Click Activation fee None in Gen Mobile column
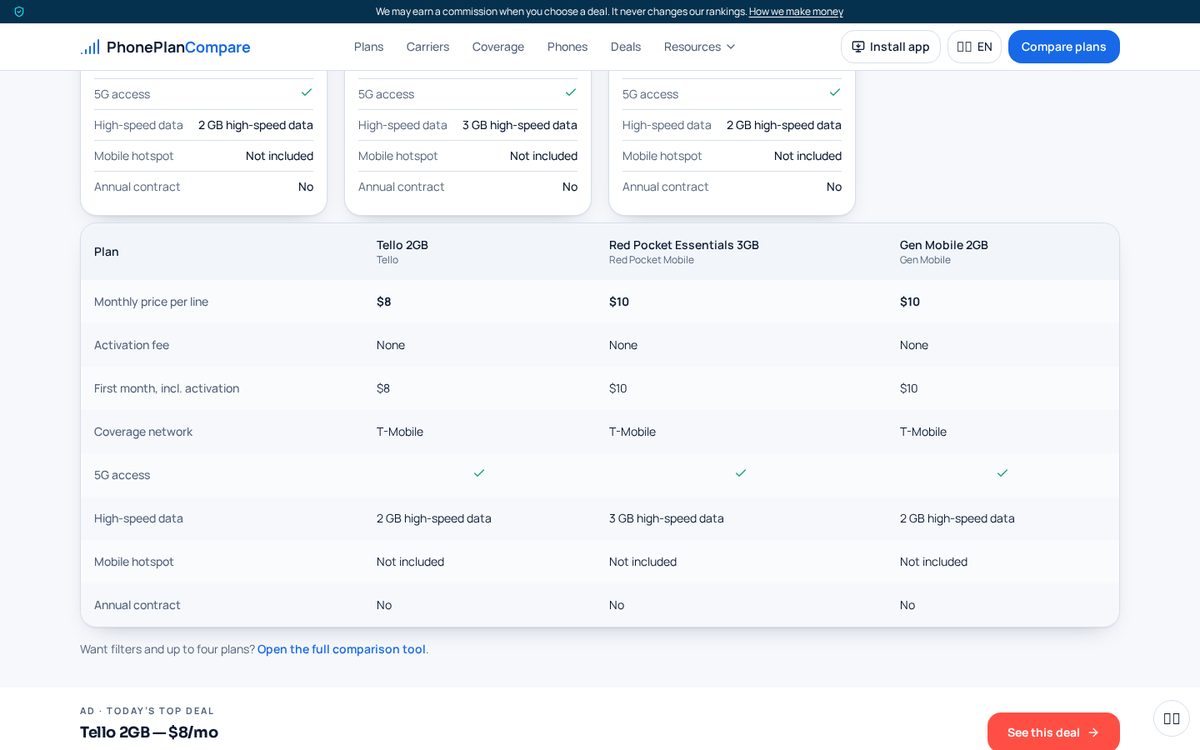The width and height of the screenshot is (1200, 750). (914, 345)
